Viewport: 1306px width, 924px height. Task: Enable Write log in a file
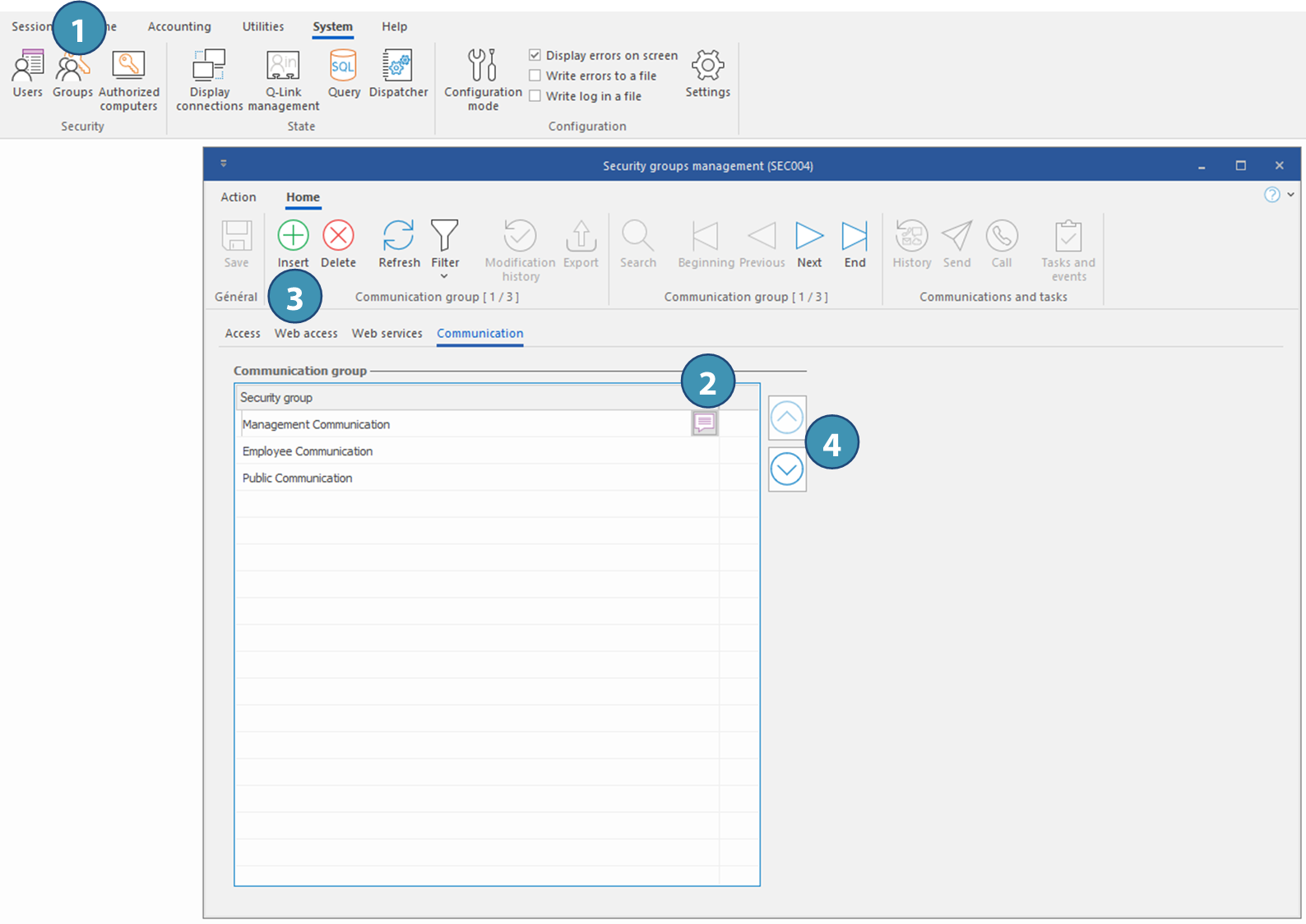click(535, 96)
